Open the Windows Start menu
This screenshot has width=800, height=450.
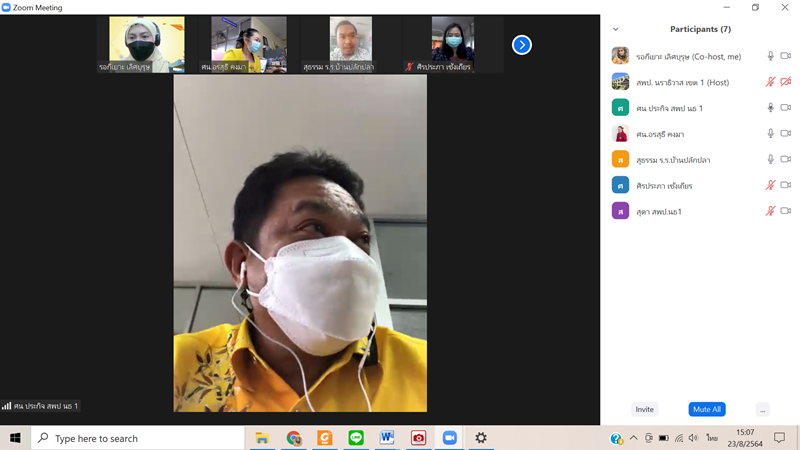[15, 438]
